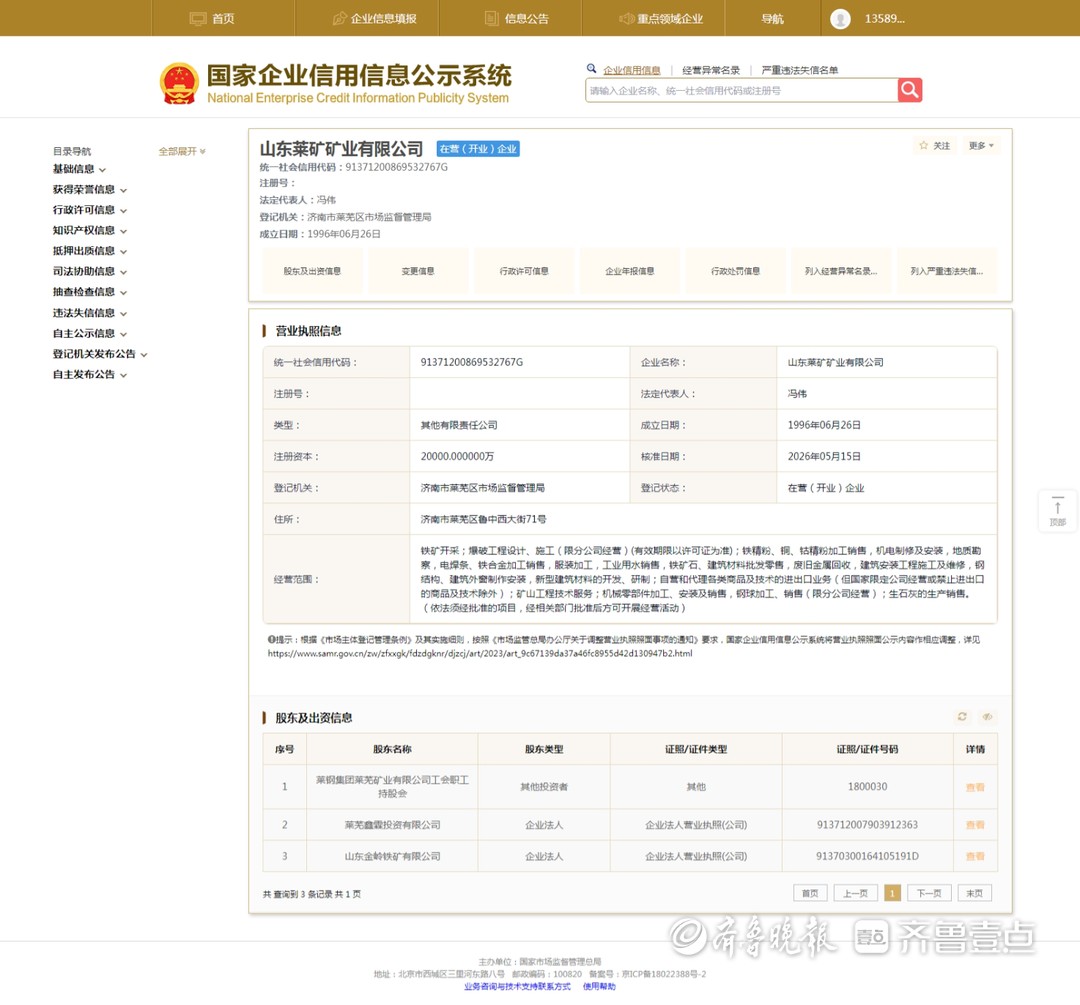Click the 股东类型 column header
This screenshot has height=1005, width=1080.
tap(544, 749)
